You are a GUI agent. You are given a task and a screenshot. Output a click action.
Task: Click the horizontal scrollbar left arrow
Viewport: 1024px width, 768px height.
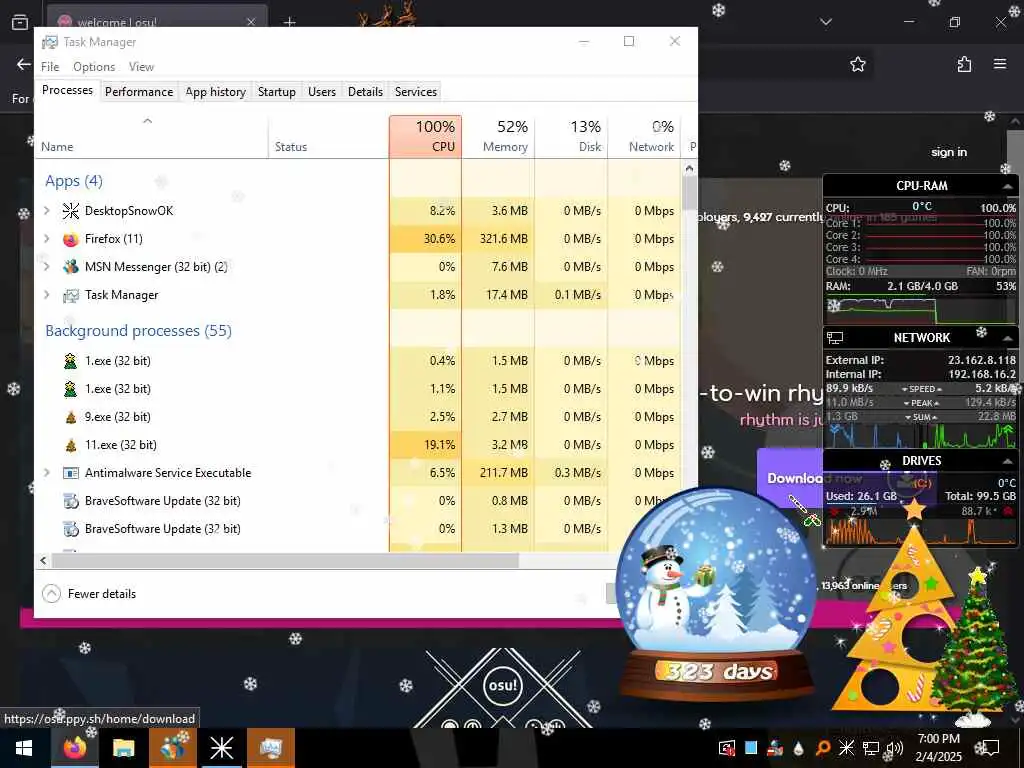point(43,560)
